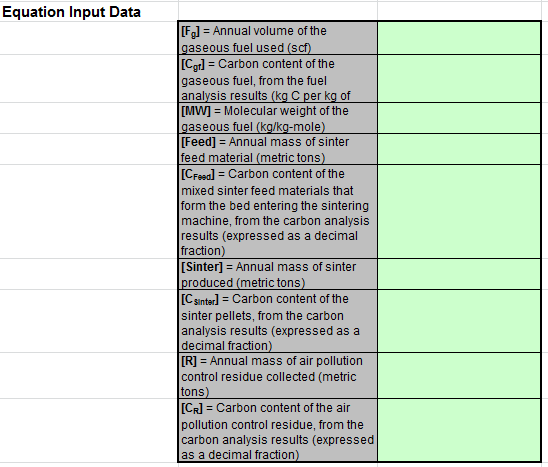
Task: Click the Fg annual volume description cell
Action: [x=278, y=38]
